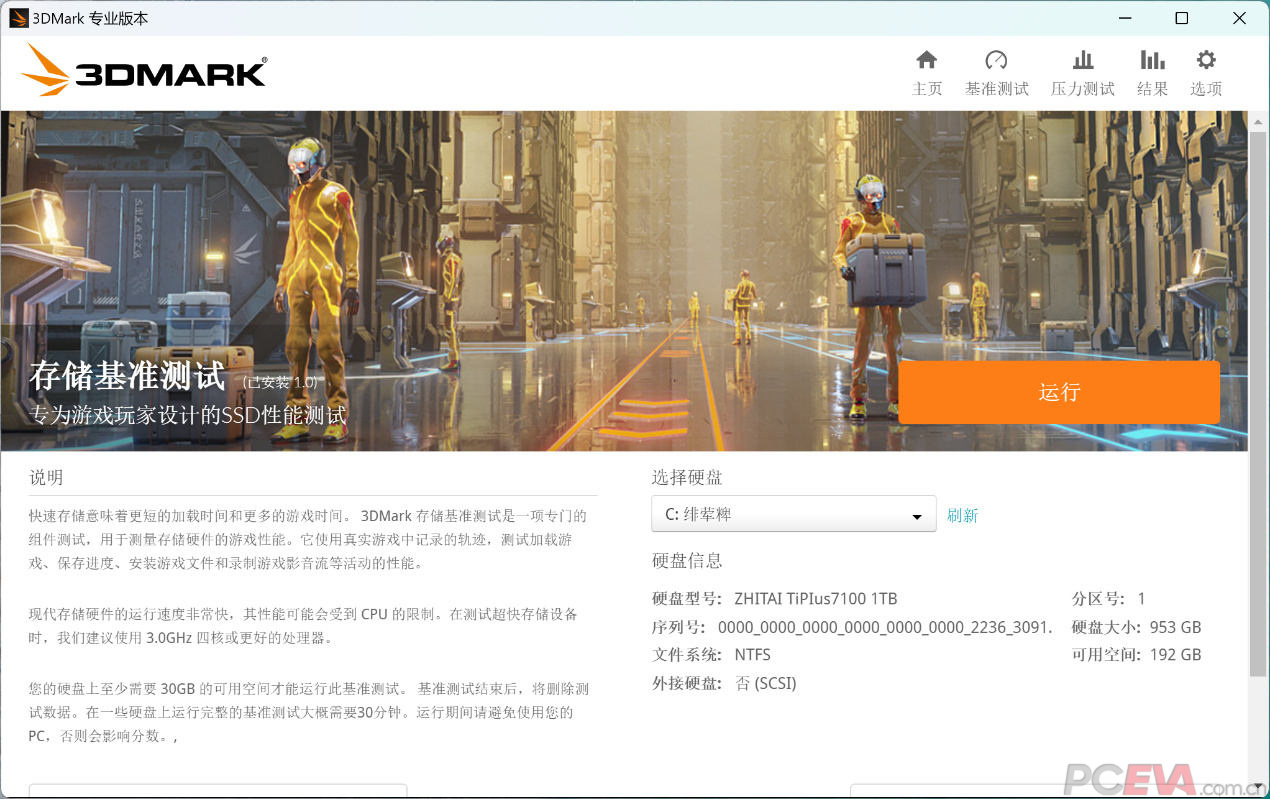
Task: Select the 序列号 serial number value
Action: click(x=886, y=628)
